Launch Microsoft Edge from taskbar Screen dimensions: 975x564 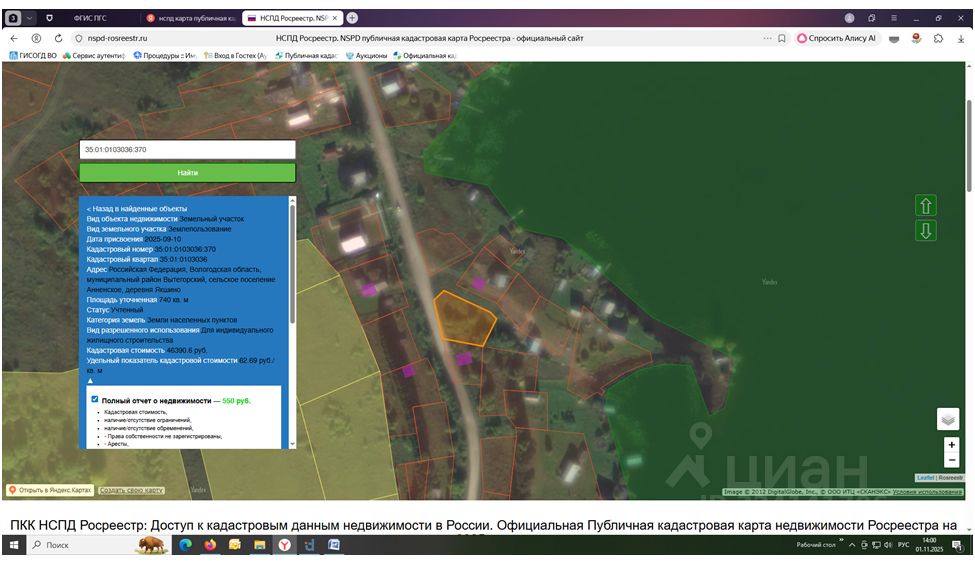click(185, 545)
